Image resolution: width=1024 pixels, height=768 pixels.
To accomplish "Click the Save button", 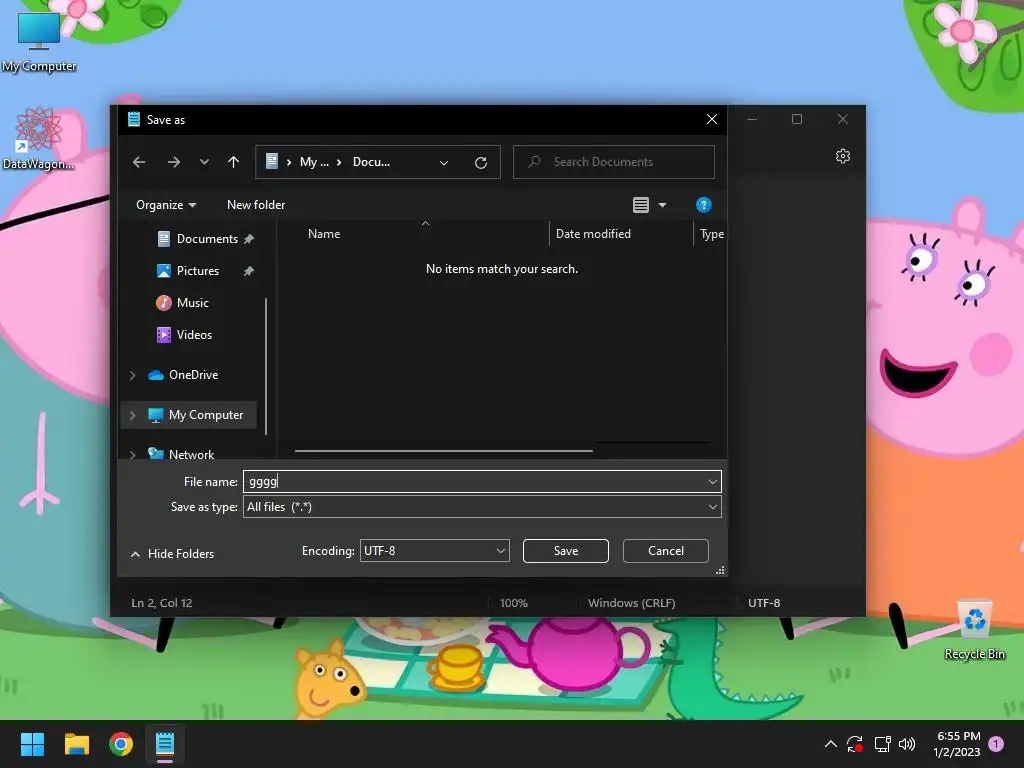I will (x=566, y=551).
